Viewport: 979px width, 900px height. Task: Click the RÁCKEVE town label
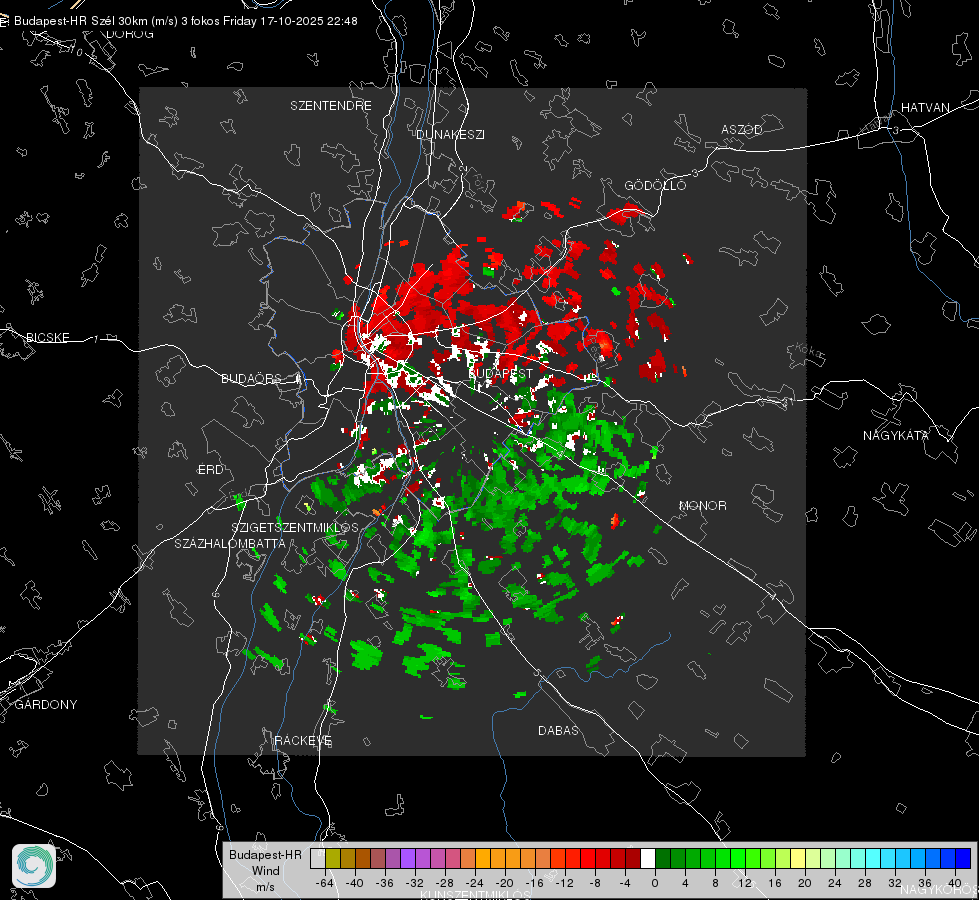303,741
